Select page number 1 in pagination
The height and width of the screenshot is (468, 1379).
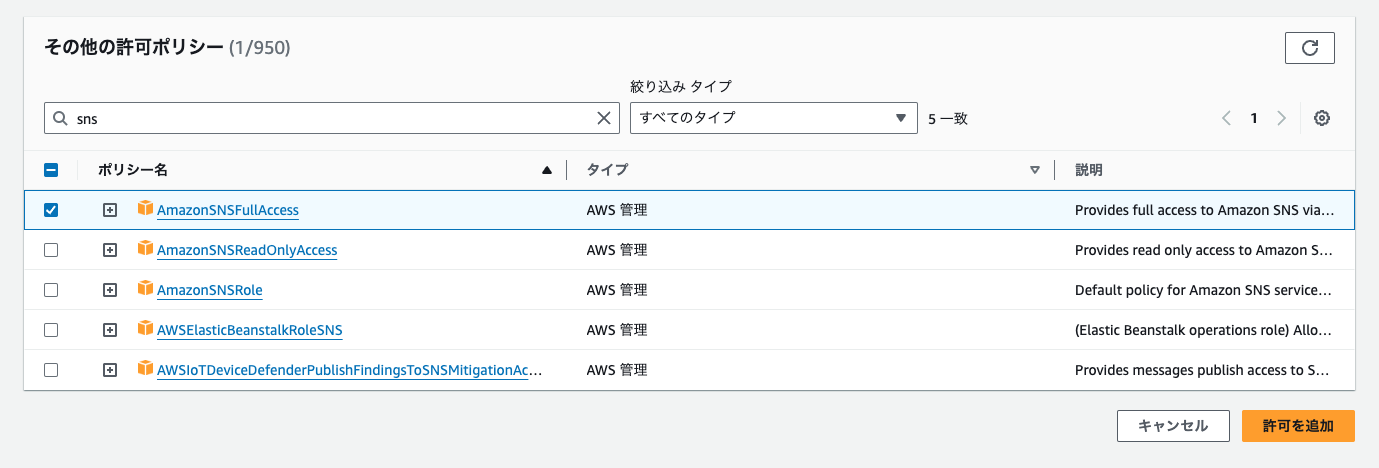point(1254,118)
